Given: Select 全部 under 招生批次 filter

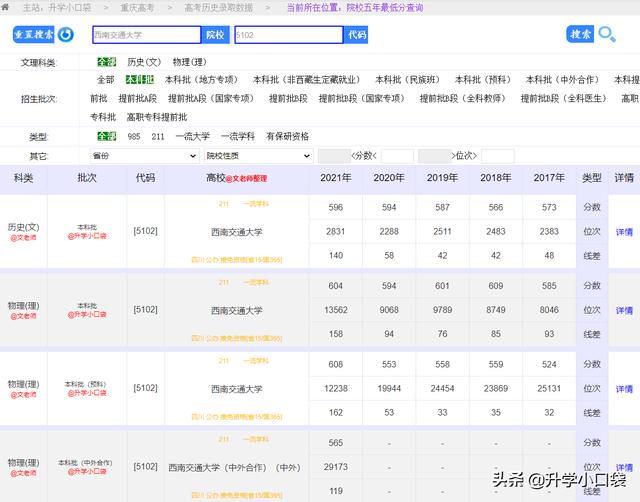Looking at the screenshot, I should [x=105, y=80].
